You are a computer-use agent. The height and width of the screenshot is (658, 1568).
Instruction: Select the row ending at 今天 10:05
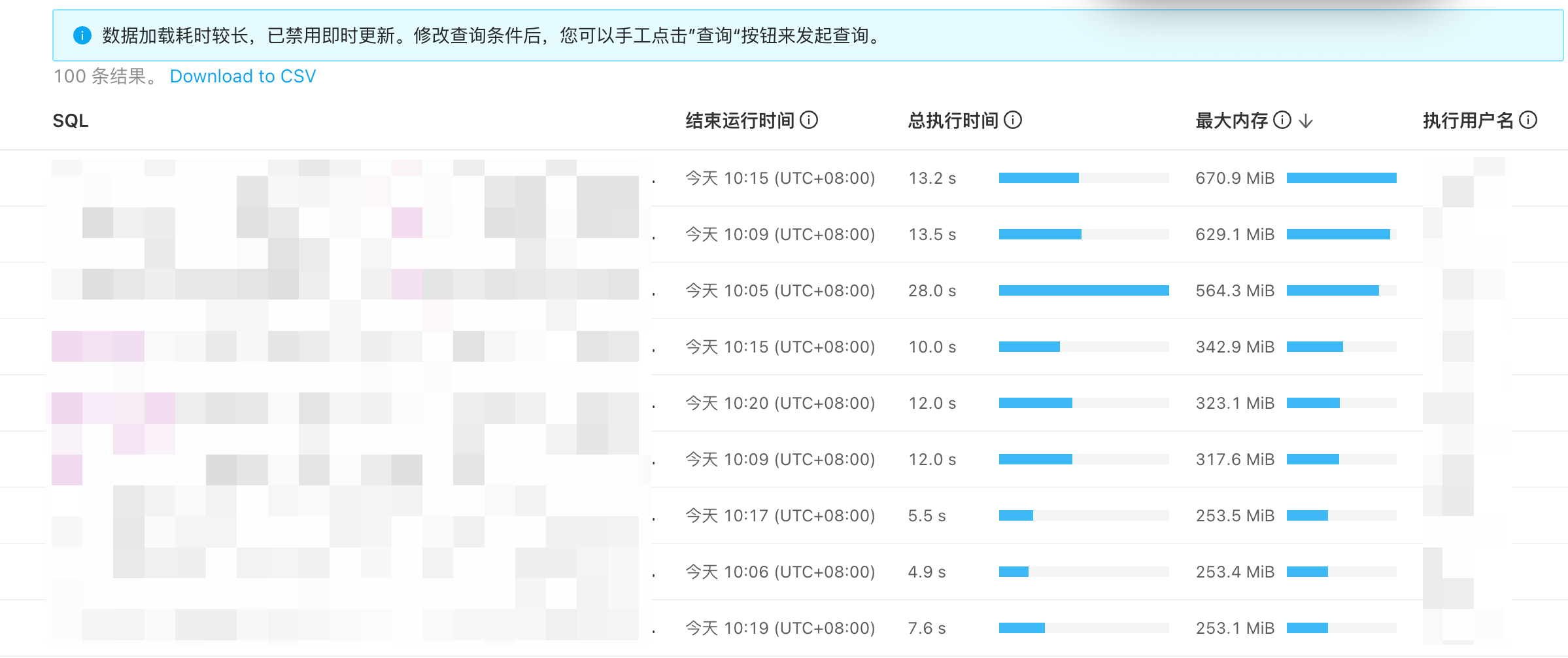(779, 290)
